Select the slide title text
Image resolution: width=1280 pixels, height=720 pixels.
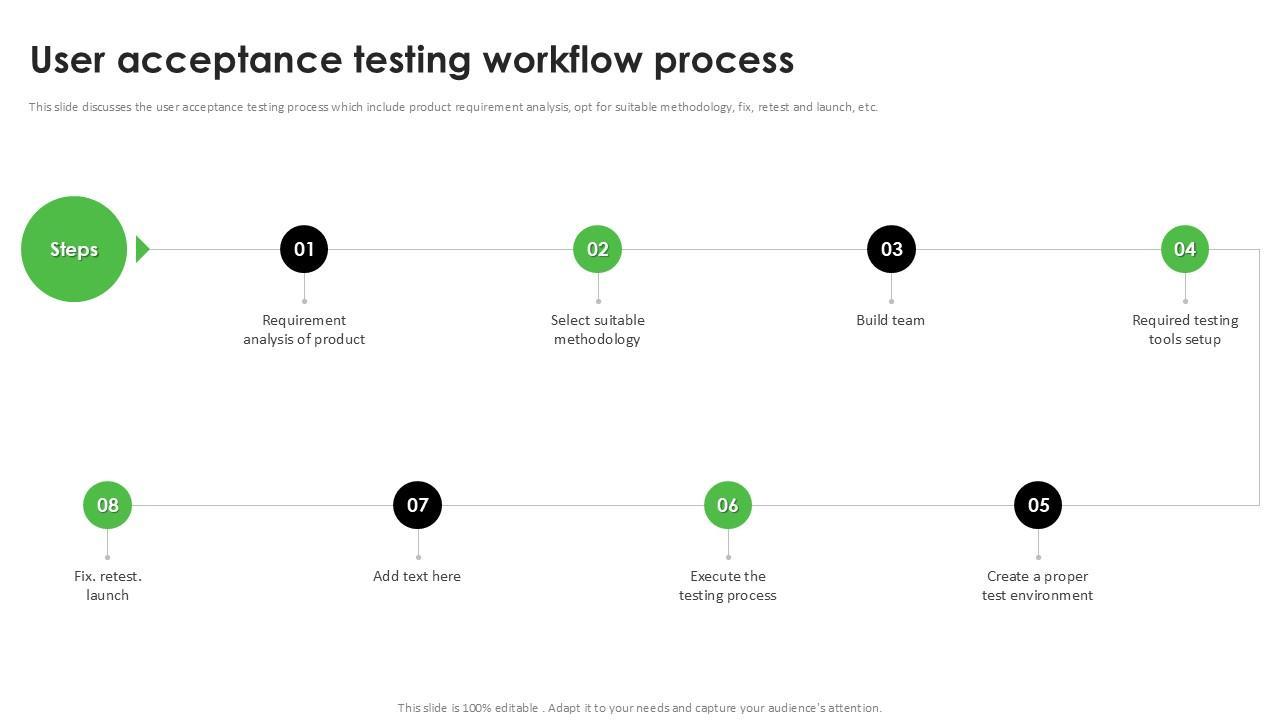click(x=412, y=60)
